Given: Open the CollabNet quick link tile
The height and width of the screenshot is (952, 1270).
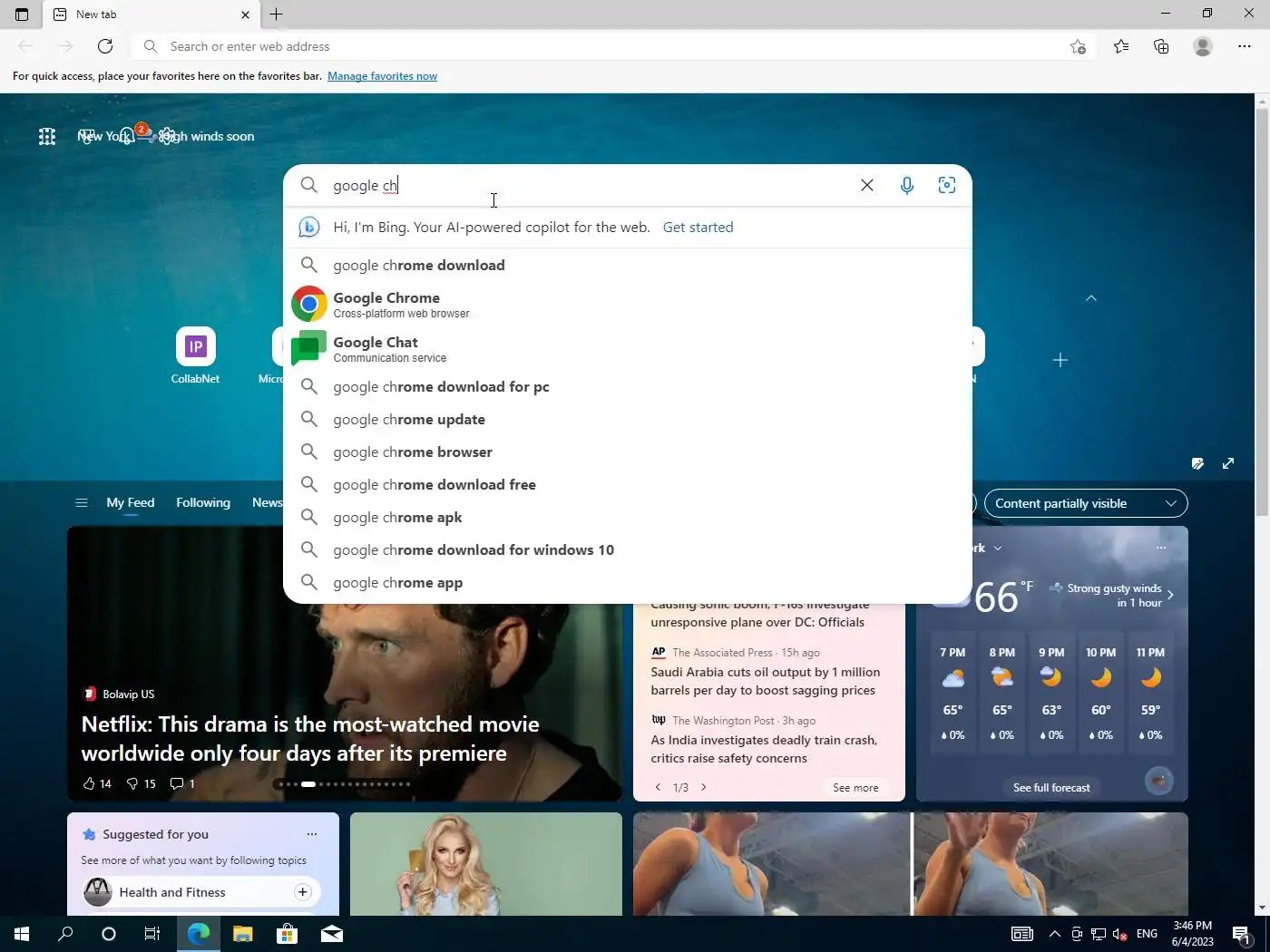Looking at the screenshot, I should [x=195, y=355].
